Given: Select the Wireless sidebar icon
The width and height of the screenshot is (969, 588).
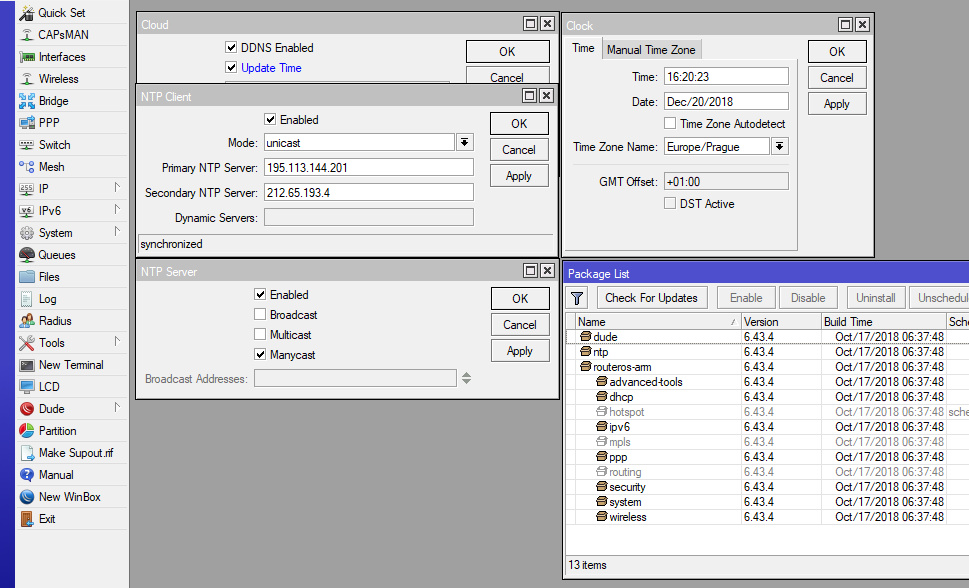Looking at the screenshot, I should [27, 79].
